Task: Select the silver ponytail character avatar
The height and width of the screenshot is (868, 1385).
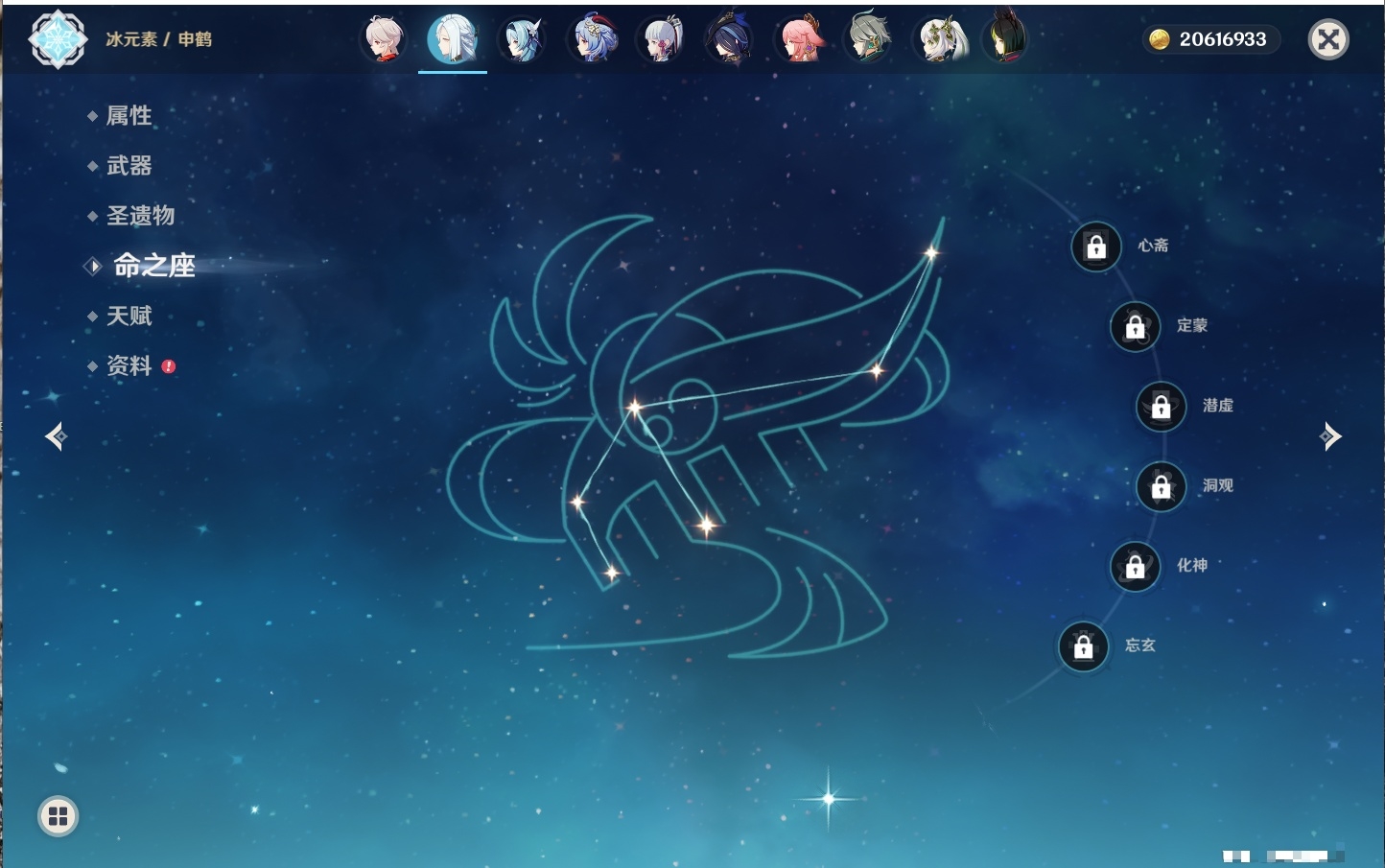Action: tap(662, 39)
